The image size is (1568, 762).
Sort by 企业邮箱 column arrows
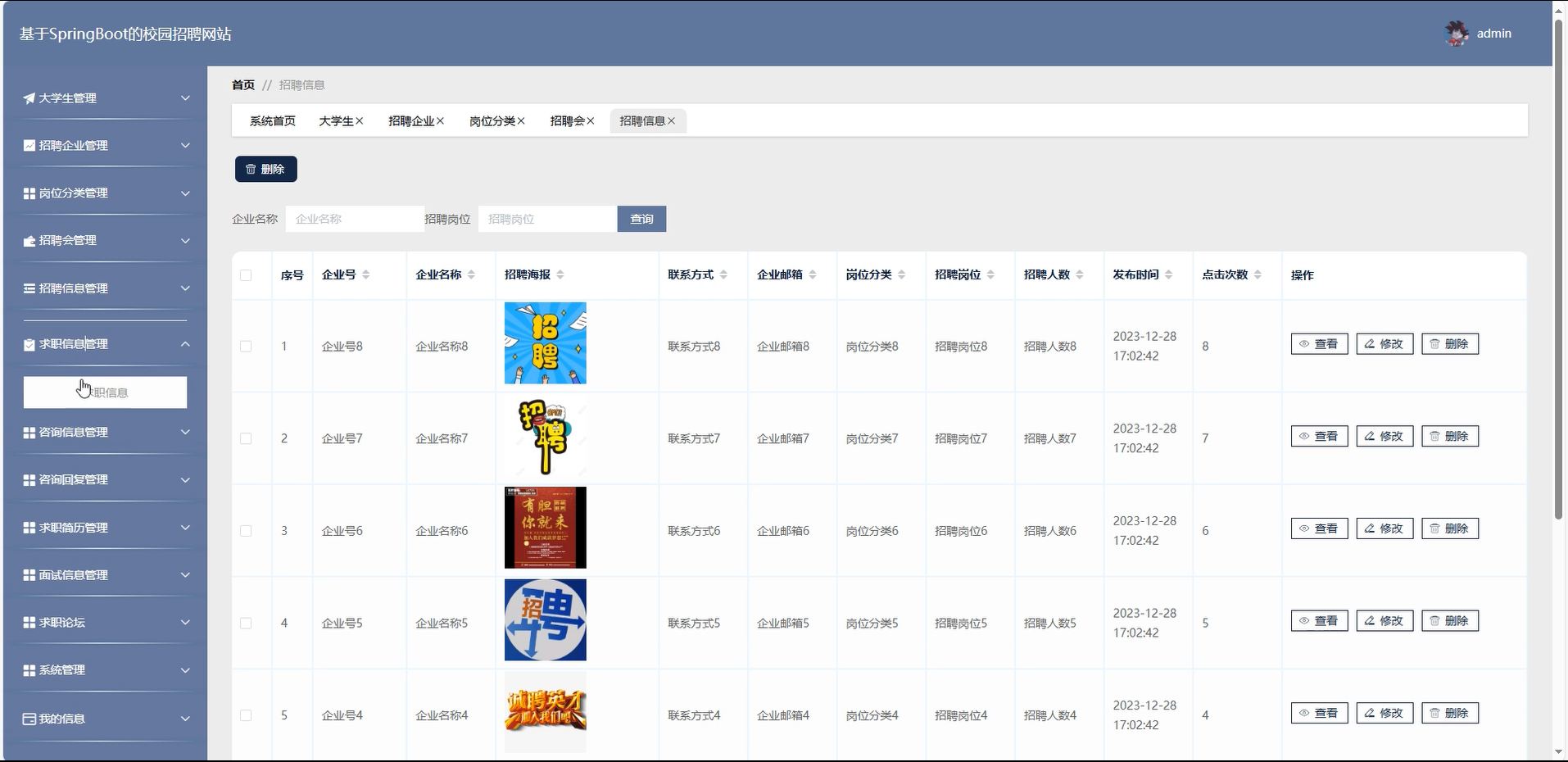813,275
